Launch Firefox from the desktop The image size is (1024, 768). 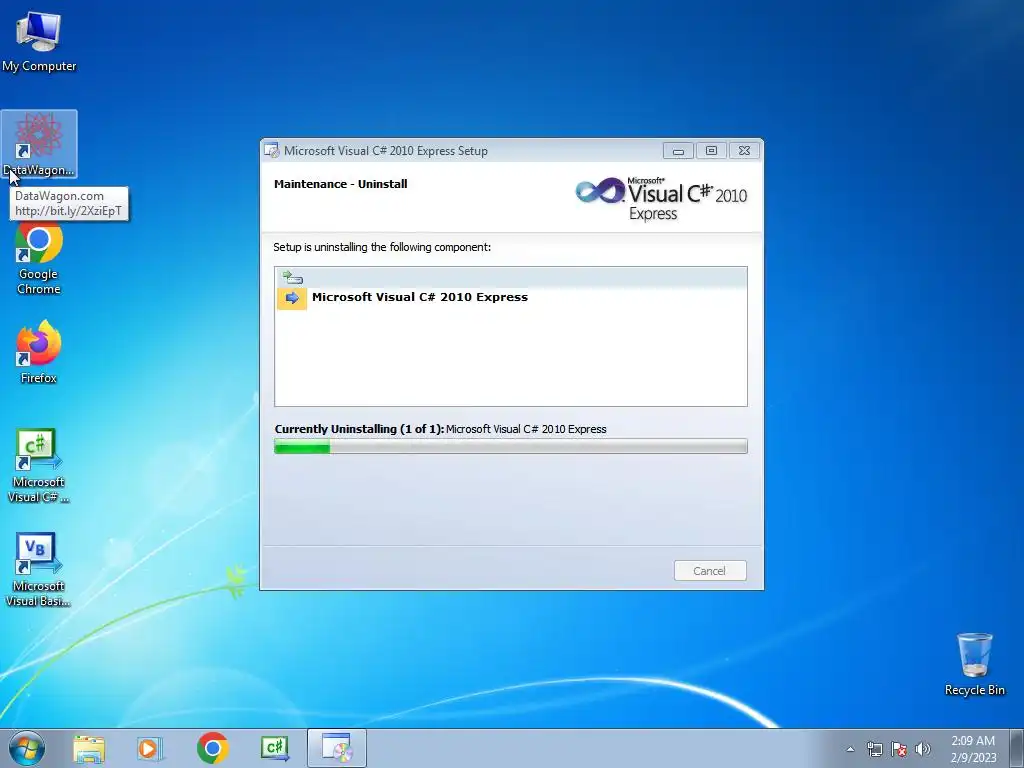39,351
